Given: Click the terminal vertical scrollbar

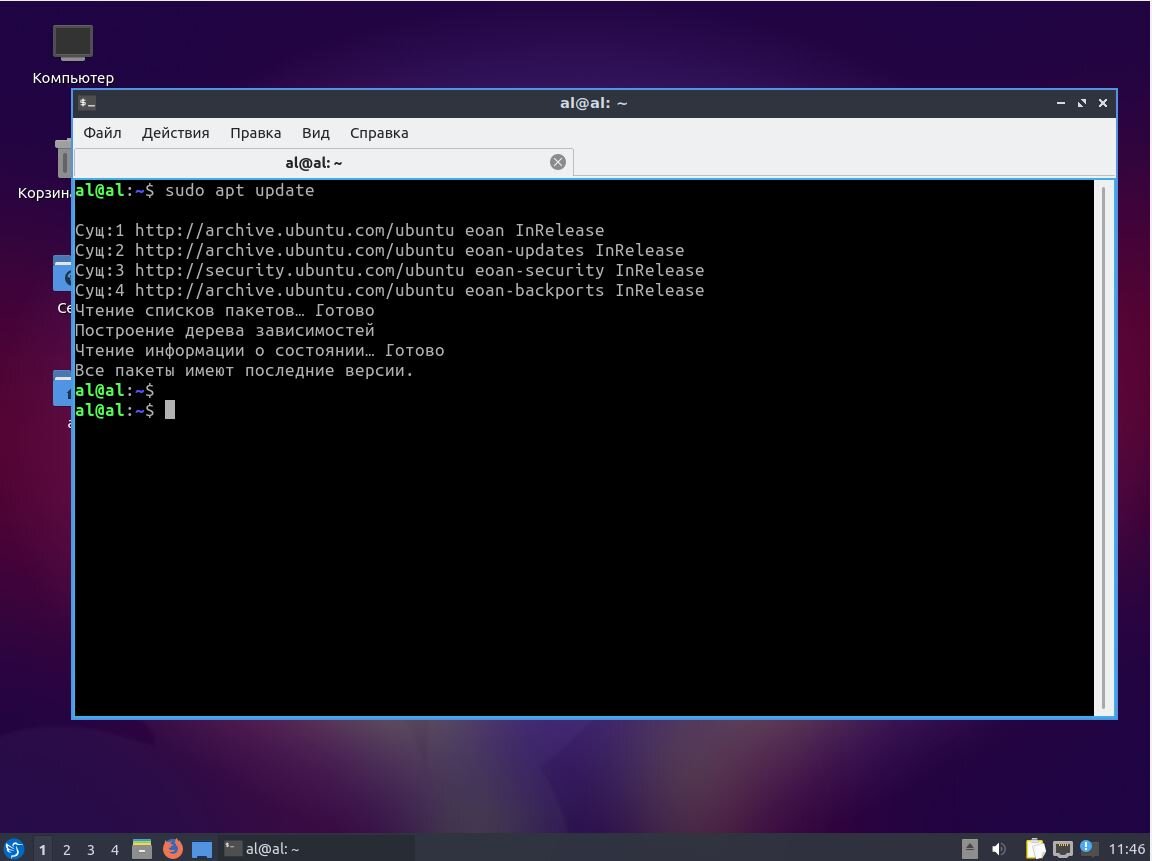Looking at the screenshot, I should click(1104, 447).
